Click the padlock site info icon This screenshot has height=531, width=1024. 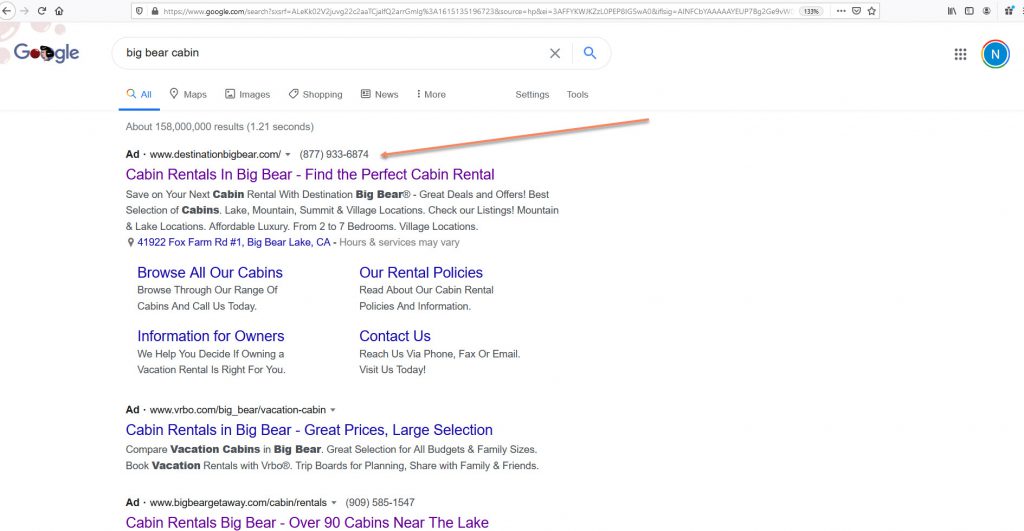[x=155, y=11]
